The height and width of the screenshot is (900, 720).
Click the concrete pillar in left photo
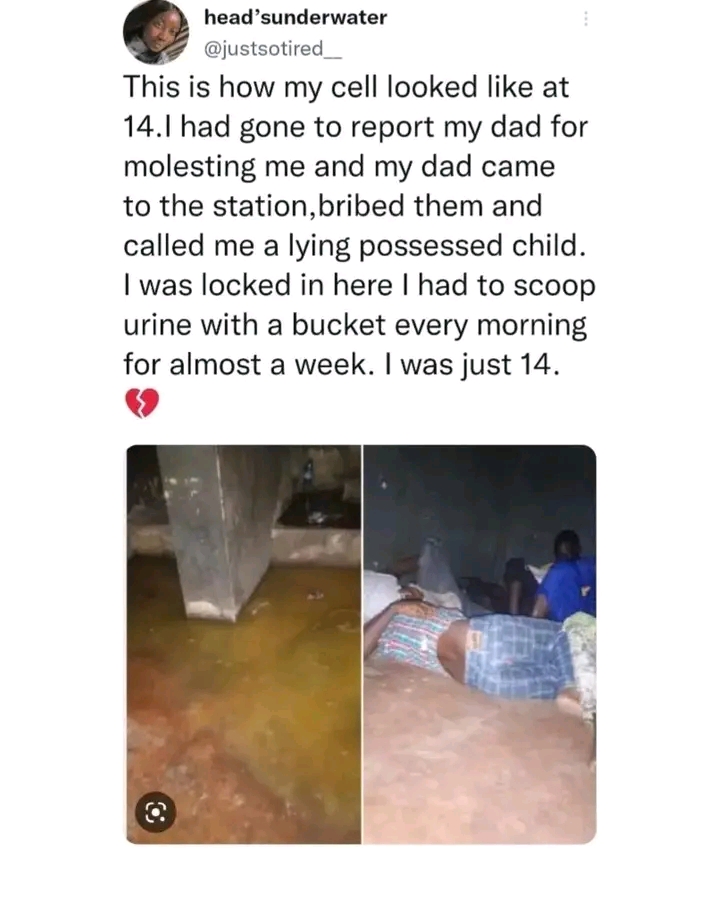point(221,534)
